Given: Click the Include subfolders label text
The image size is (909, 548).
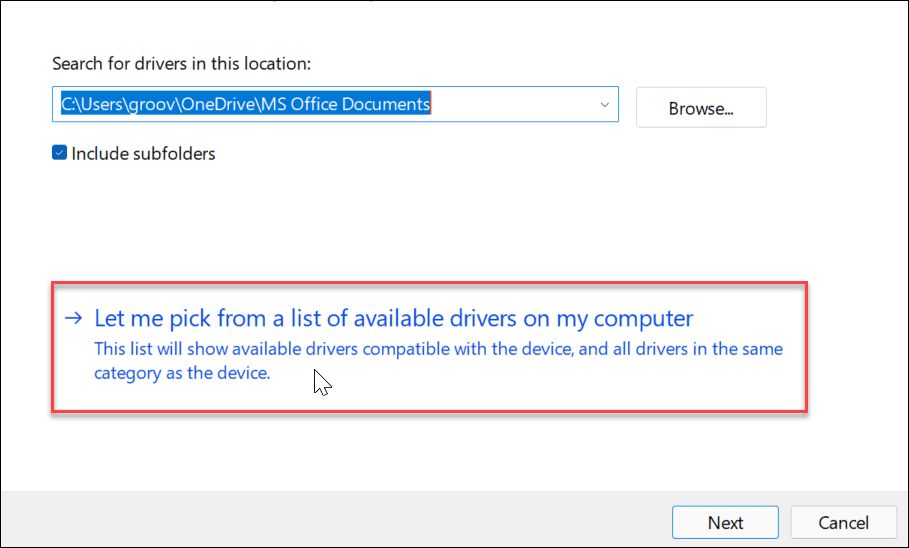Looking at the screenshot, I should 143,154.
